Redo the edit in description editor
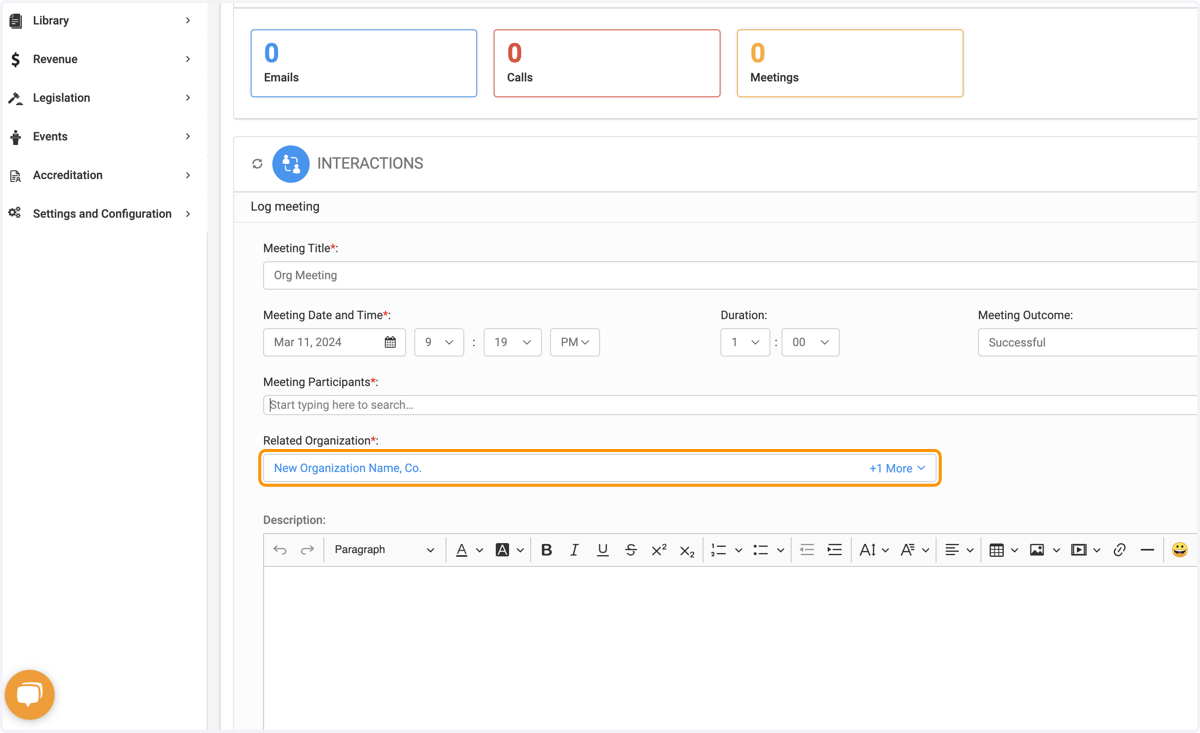The image size is (1200, 733). [307, 550]
